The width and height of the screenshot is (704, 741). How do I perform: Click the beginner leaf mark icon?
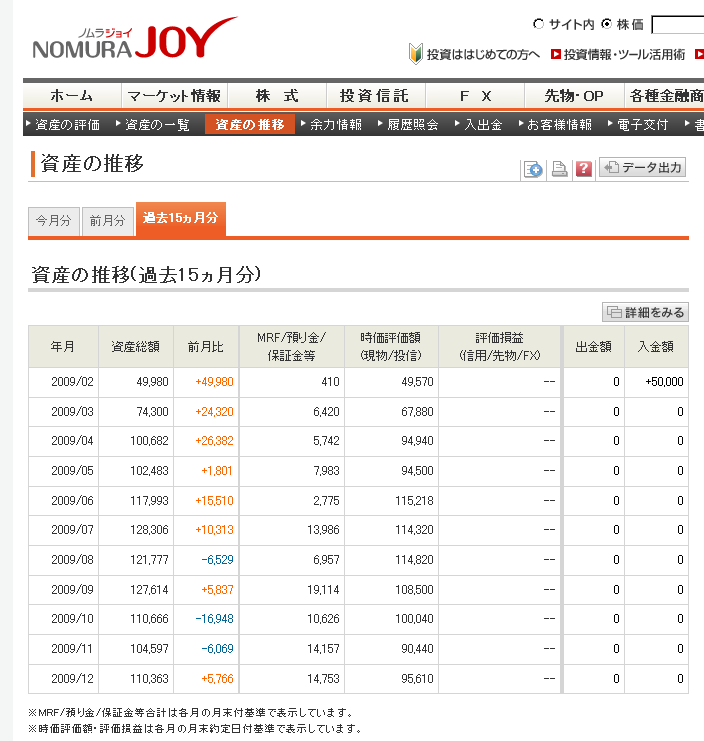coord(415,54)
